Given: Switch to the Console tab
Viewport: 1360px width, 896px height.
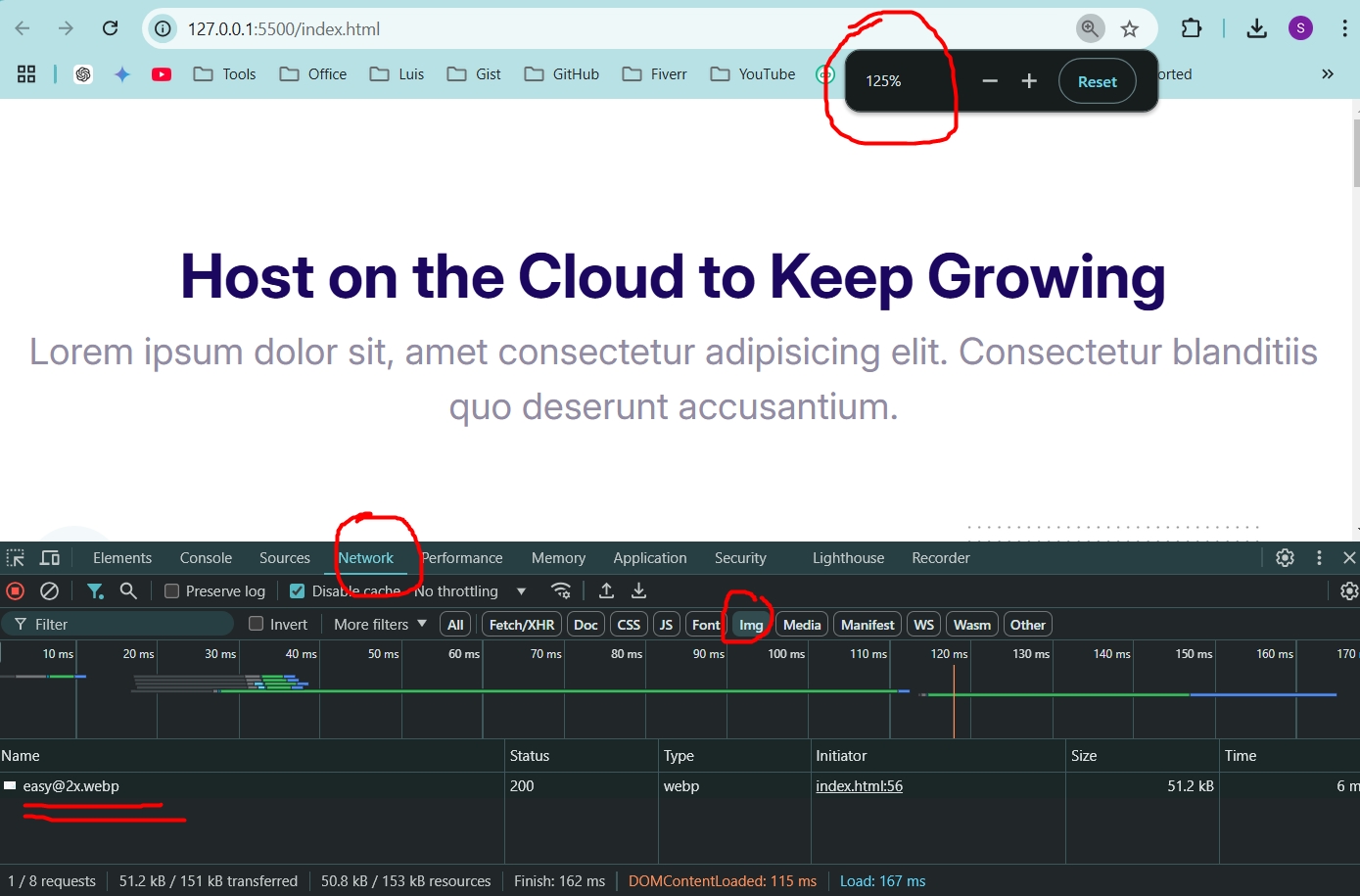Looking at the screenshot, I should coord(206,558).
